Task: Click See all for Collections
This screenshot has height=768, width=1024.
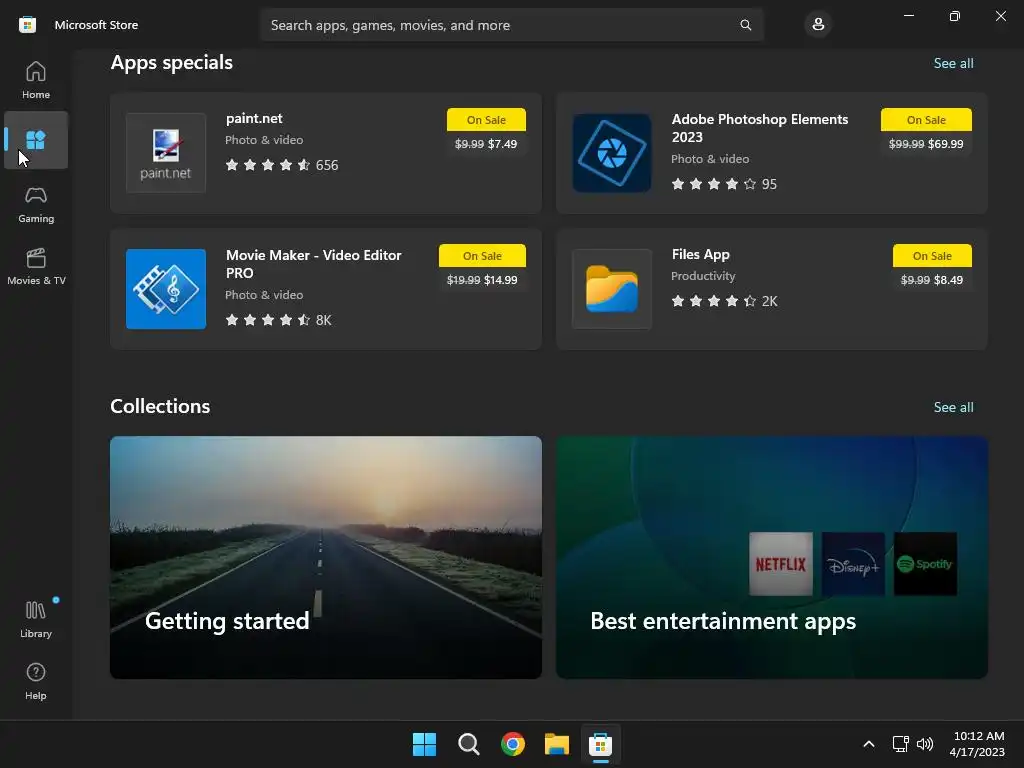Action: point(953,407)
